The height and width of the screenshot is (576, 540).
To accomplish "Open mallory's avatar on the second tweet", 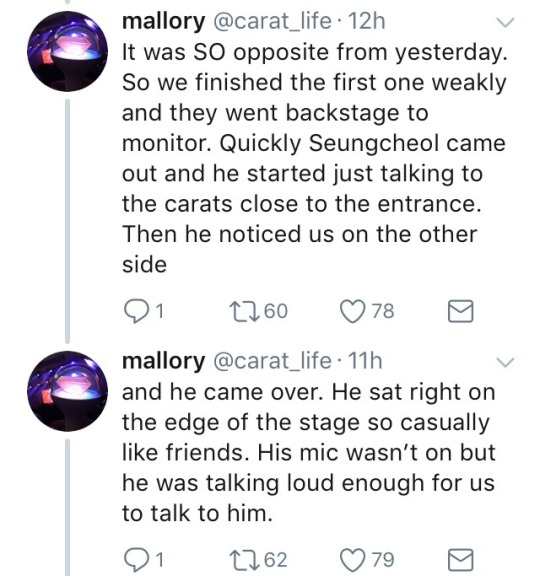I will (67, 391).
